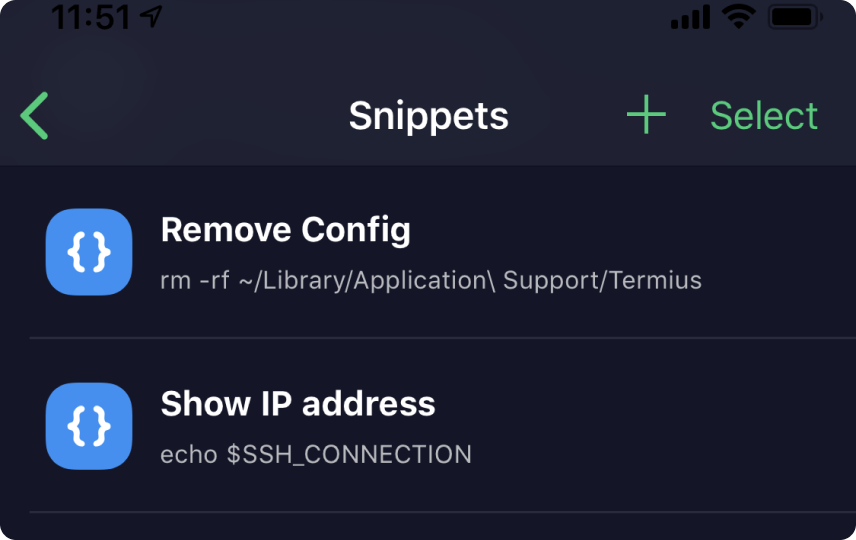Tap the 11:51 clock in status bar
Image resolution: width=856 pixels, height=540 pixels.
pyautogui.click(x=91, y=16)
